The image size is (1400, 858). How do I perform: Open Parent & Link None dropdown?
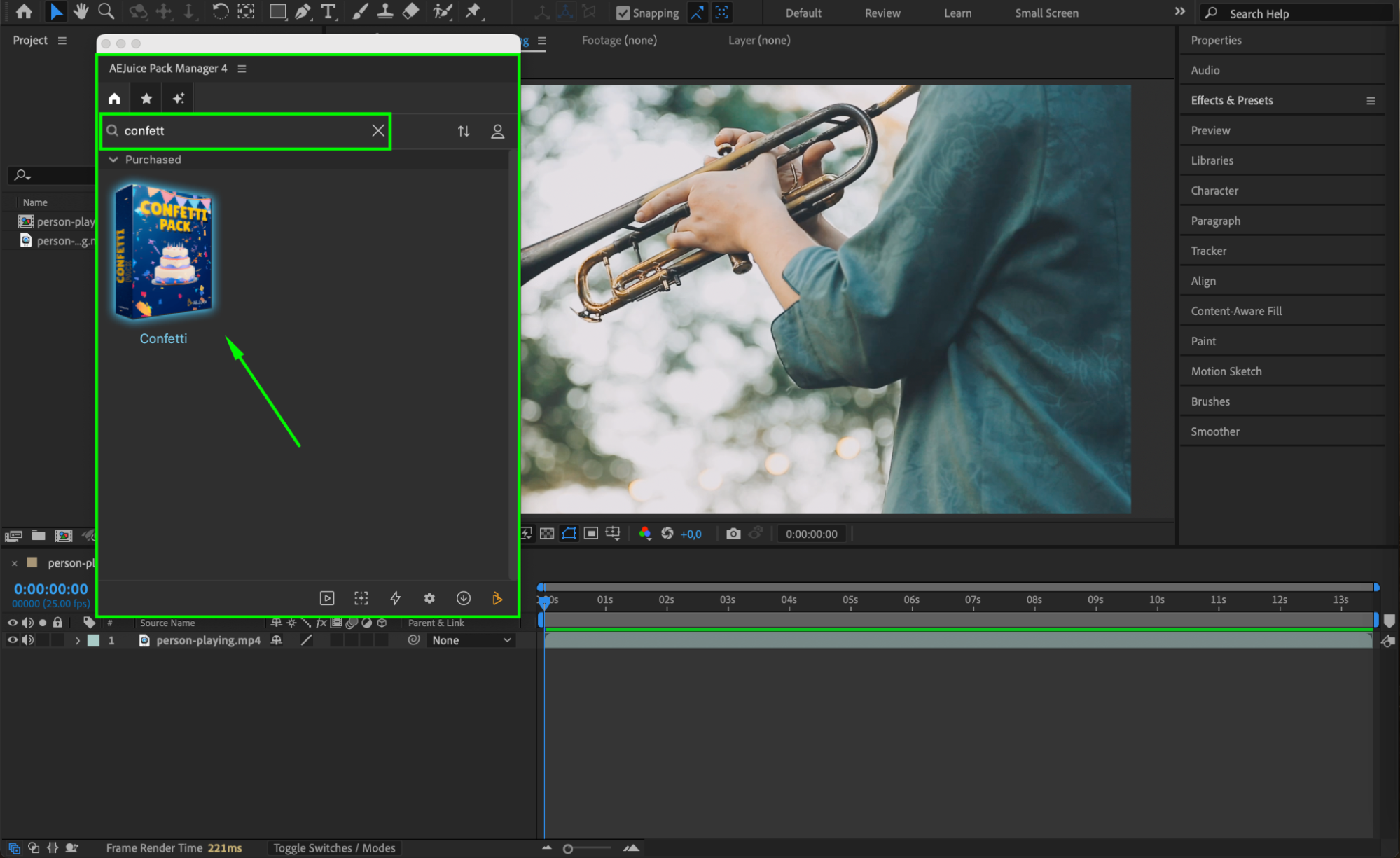click(x=471, y=640)
